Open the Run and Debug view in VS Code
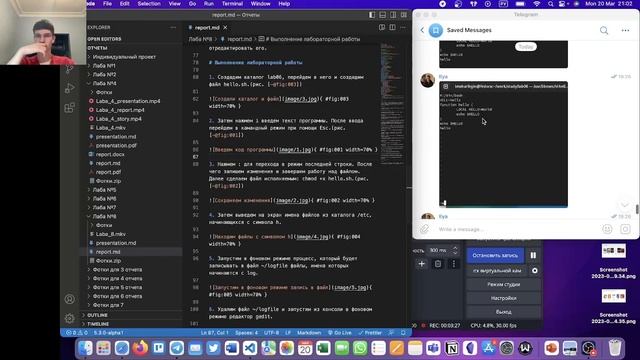Viewport: 640px width, 360px height. pos(70,88)
